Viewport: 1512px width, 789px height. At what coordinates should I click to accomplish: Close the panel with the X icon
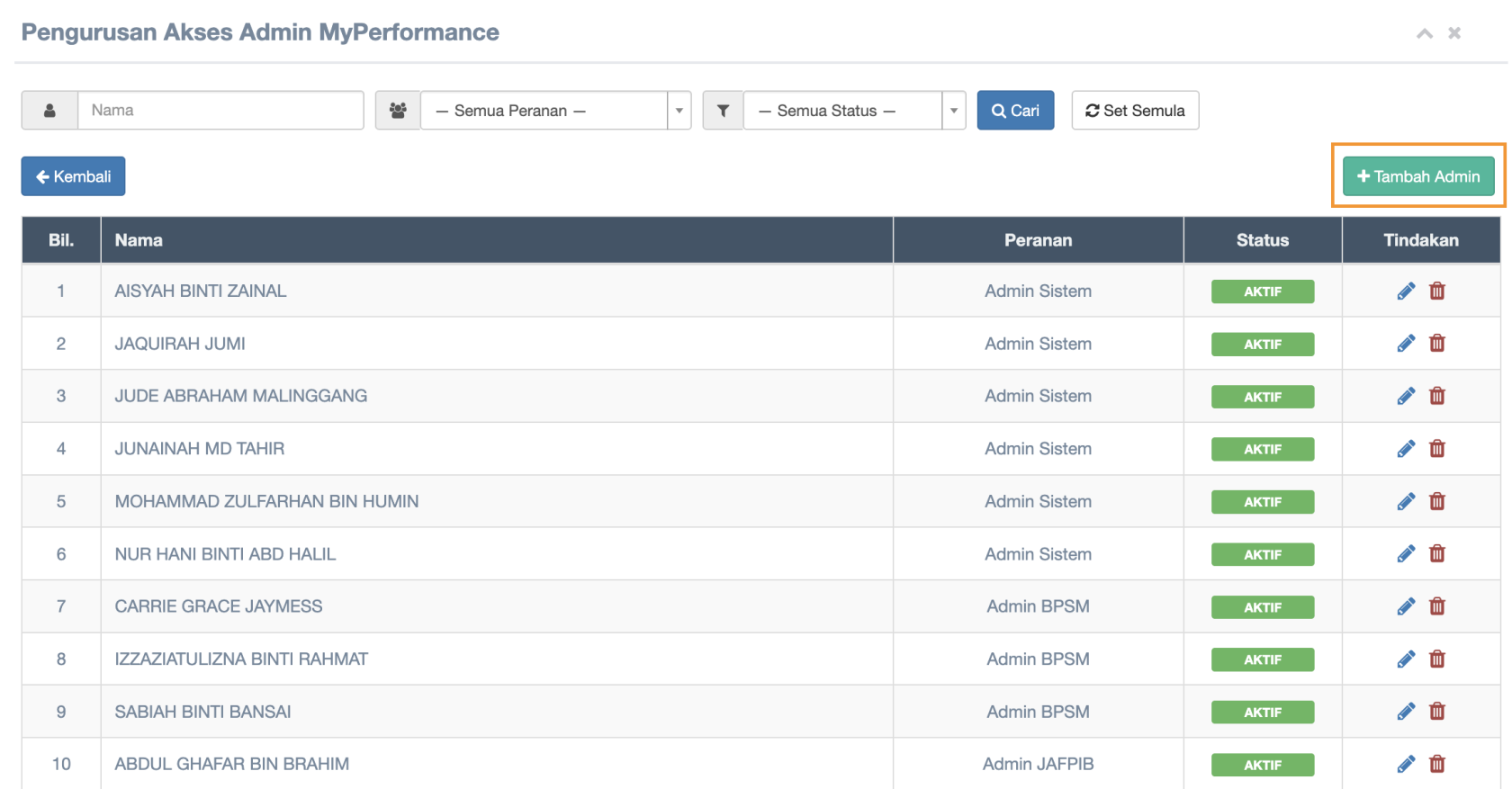pyautogui.click(x=1454, y=33)
